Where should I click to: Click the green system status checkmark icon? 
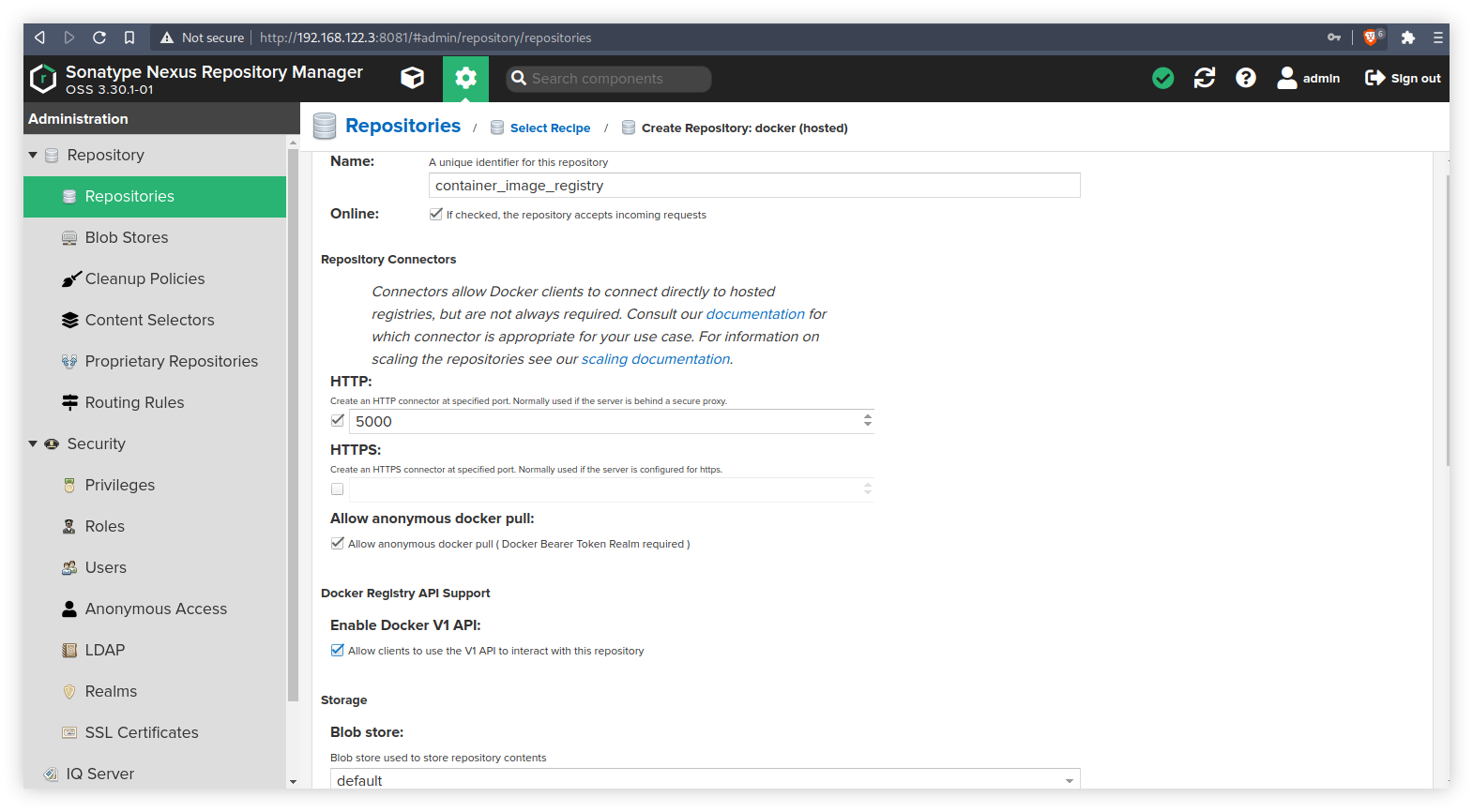(1162, 78)
